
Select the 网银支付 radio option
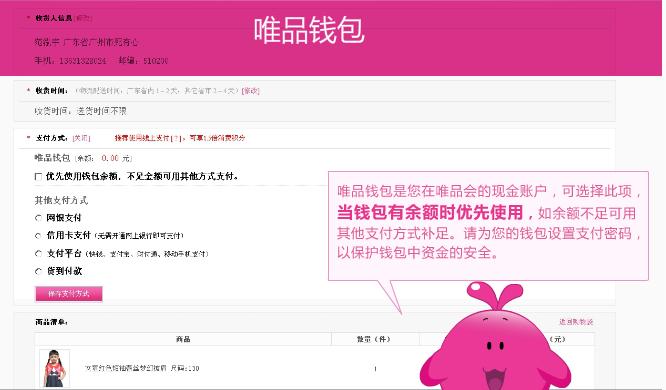(x=38, y=218)
